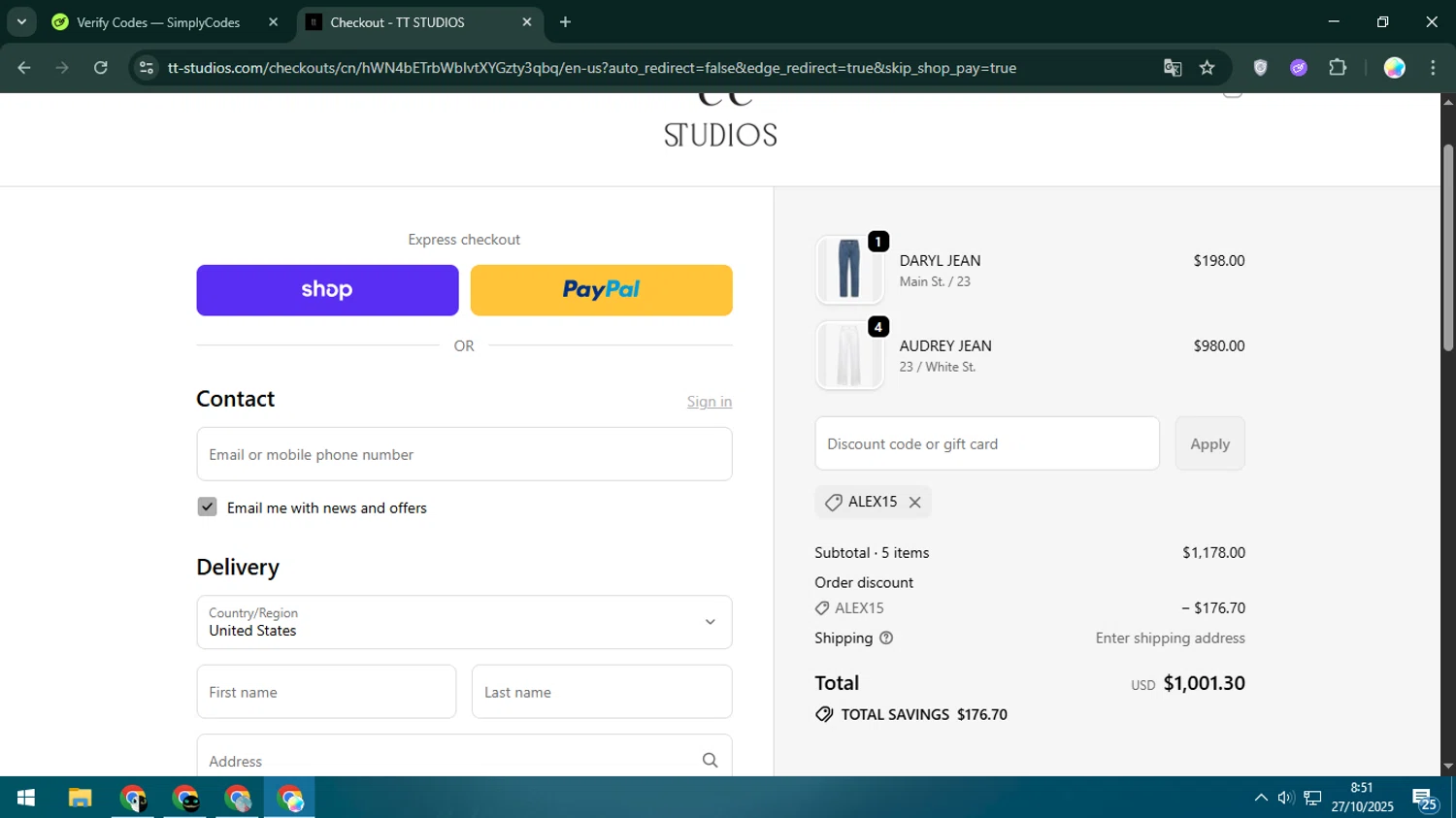1456x818 pixels.
Task: Click the Address field
Action: [464, 757]
